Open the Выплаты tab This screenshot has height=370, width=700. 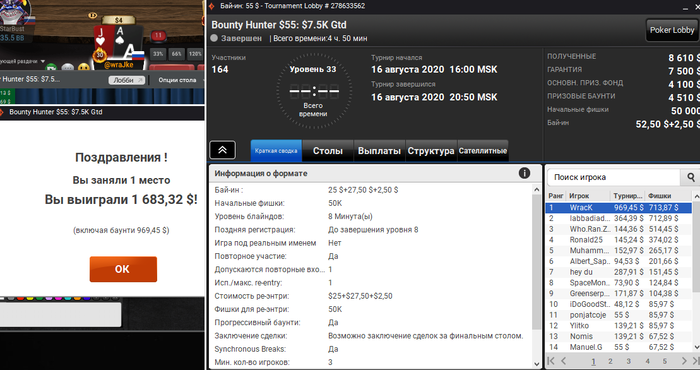pyautogui.click(x=379, y=151)
